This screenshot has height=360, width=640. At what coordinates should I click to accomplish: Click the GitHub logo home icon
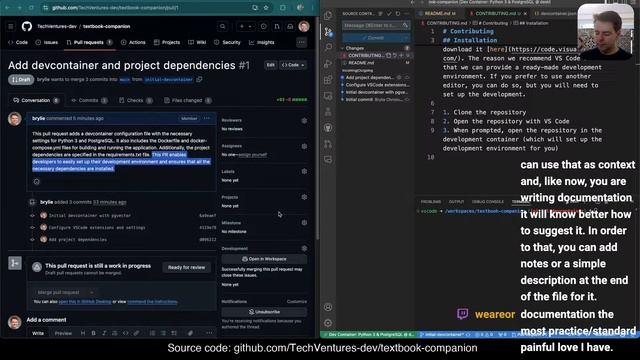[27, 27]
